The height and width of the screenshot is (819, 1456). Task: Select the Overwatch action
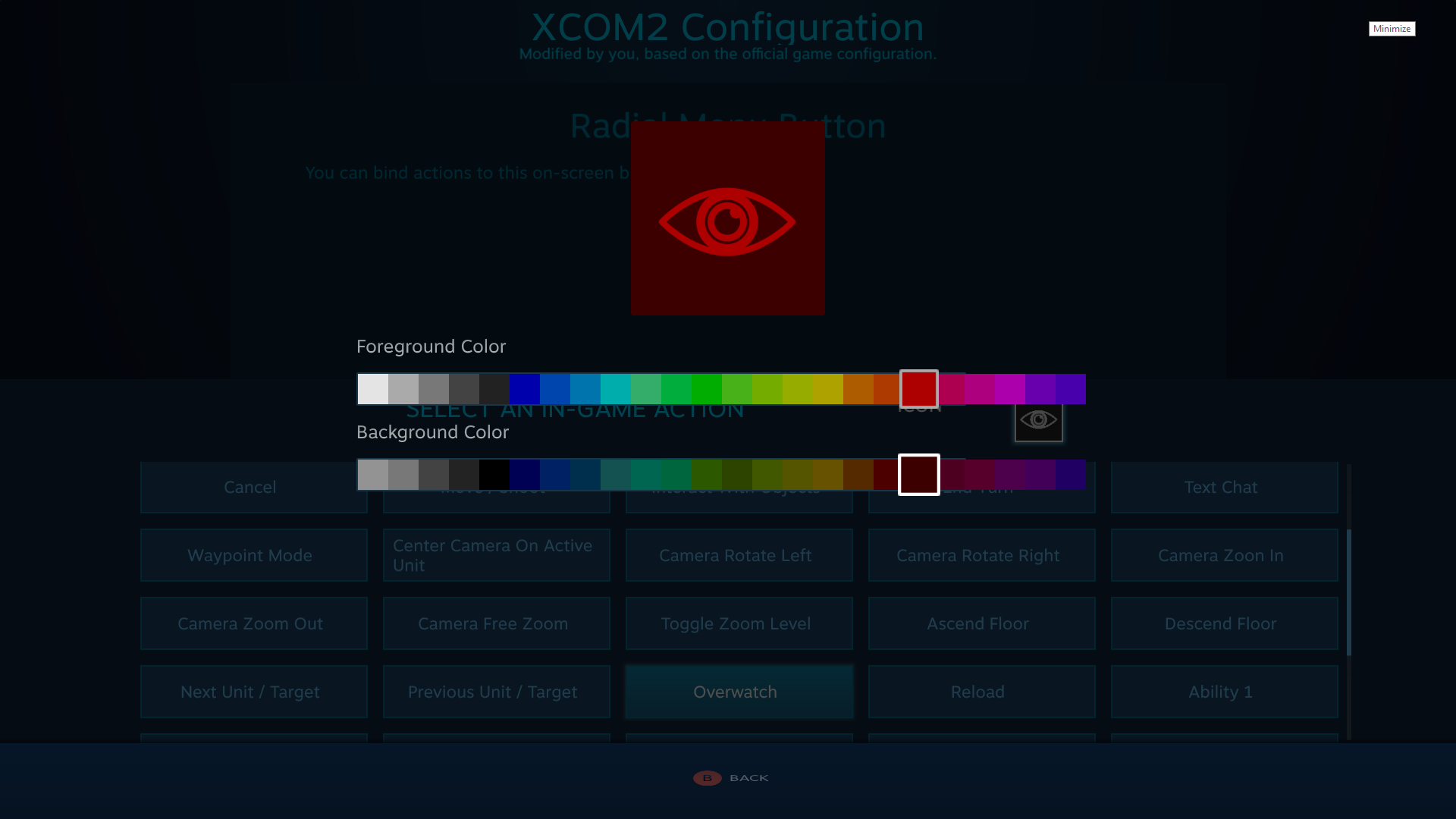click(736, 692)
